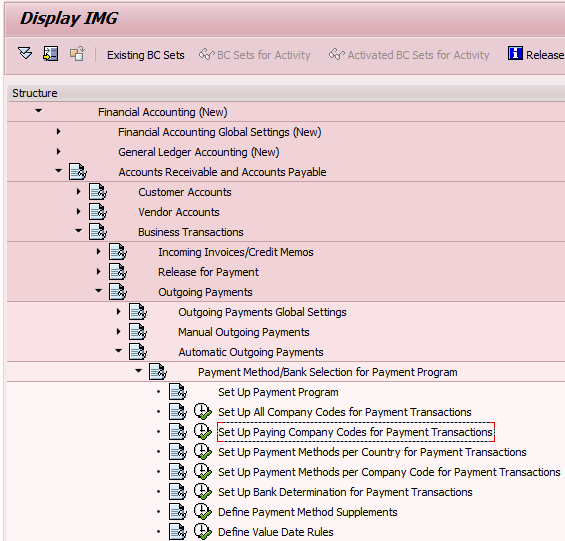
Task: Click the greyed change-log toolbar icon
Action: 77,54
